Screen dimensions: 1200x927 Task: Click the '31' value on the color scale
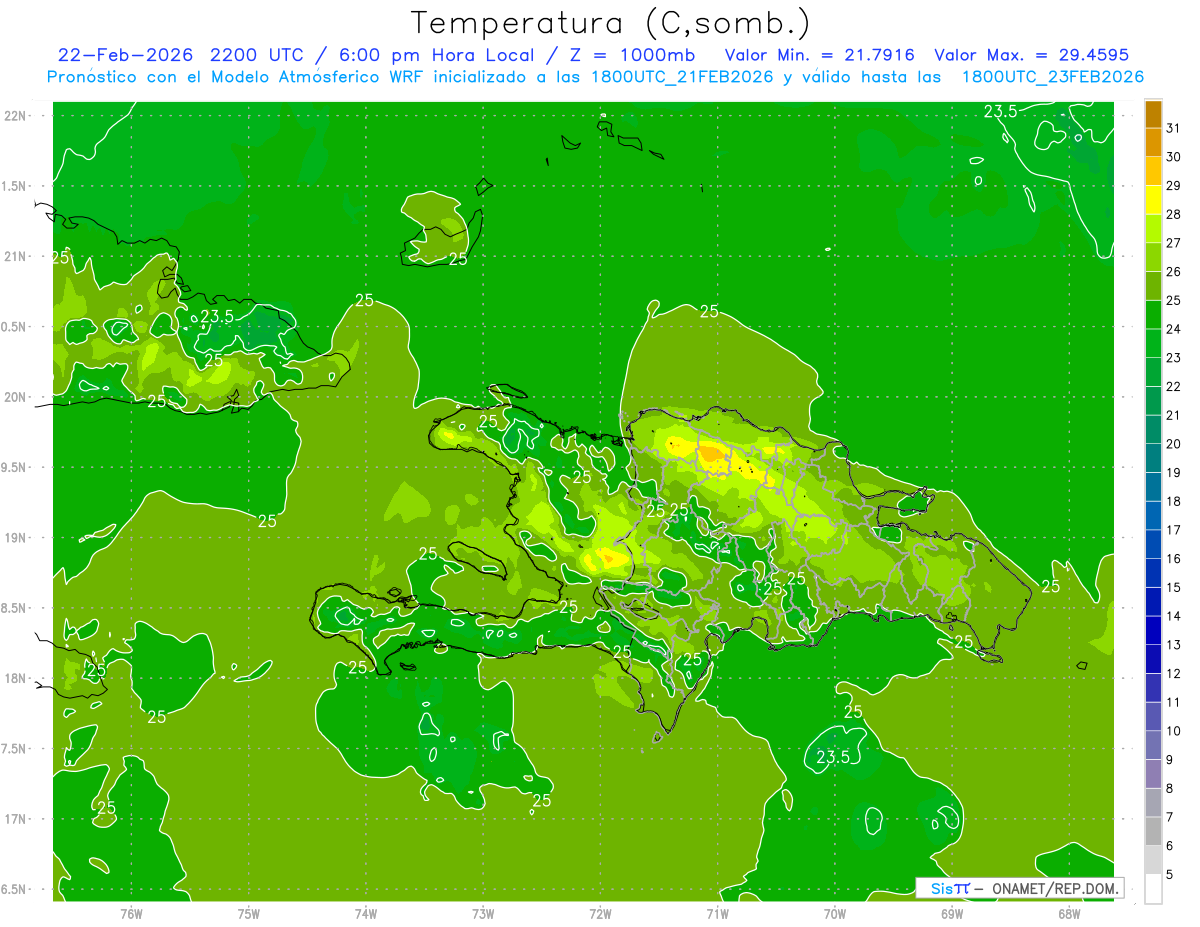pyautogui.click(x=1174, y=128)
